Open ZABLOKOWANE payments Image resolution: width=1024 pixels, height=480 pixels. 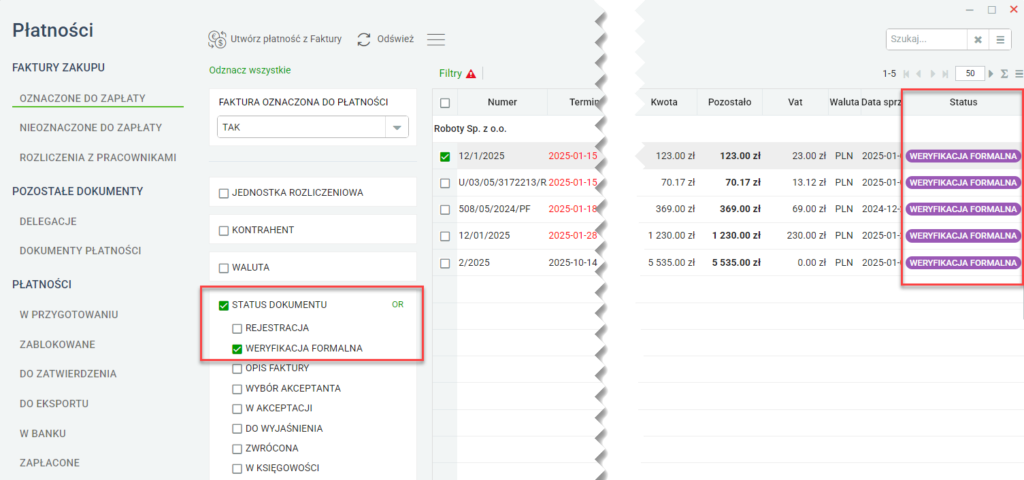[x=57, y=344]
